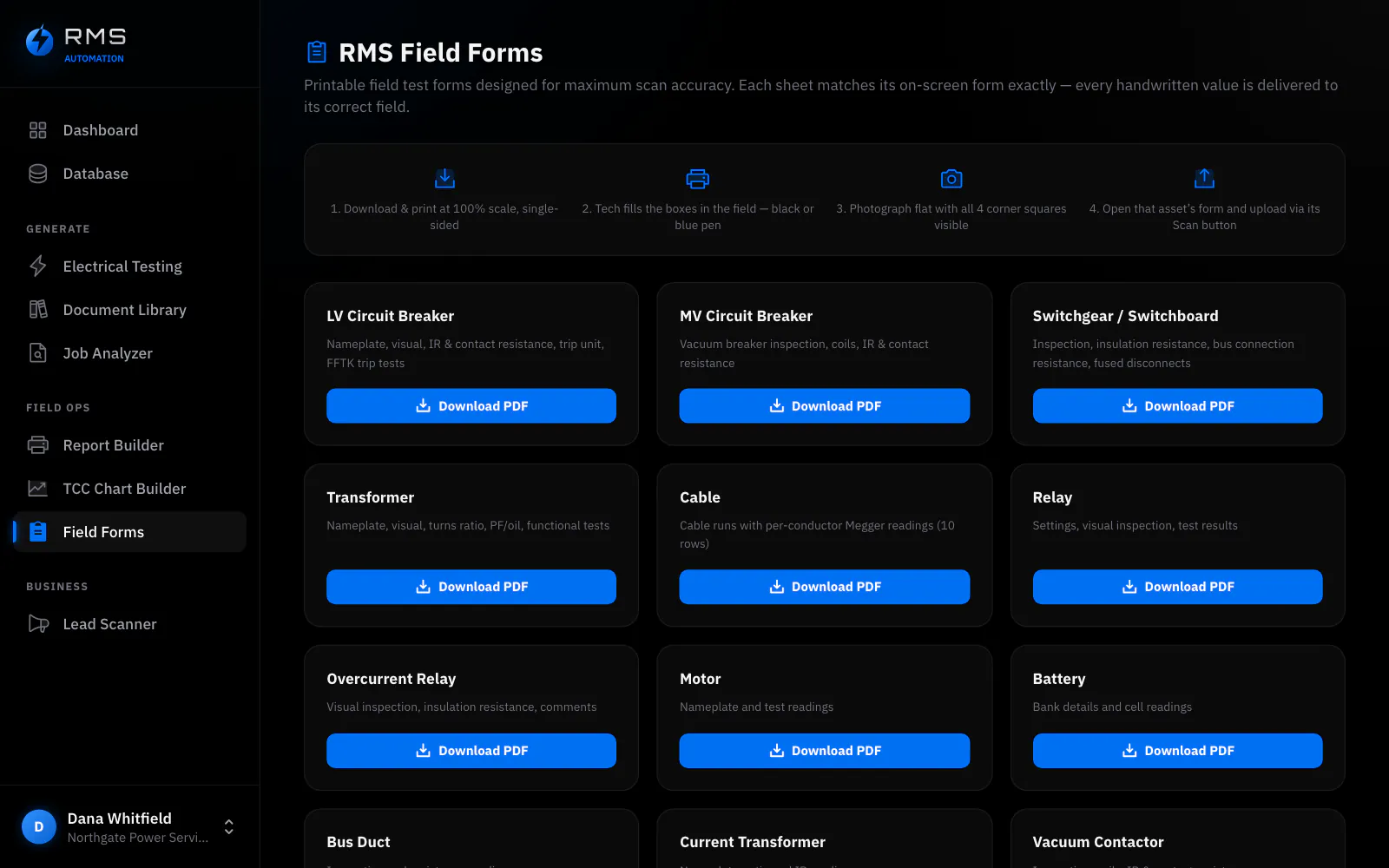The image size is (1389, 868).
Task: Click the Document Library books icon
Action: tap(37, 310)
